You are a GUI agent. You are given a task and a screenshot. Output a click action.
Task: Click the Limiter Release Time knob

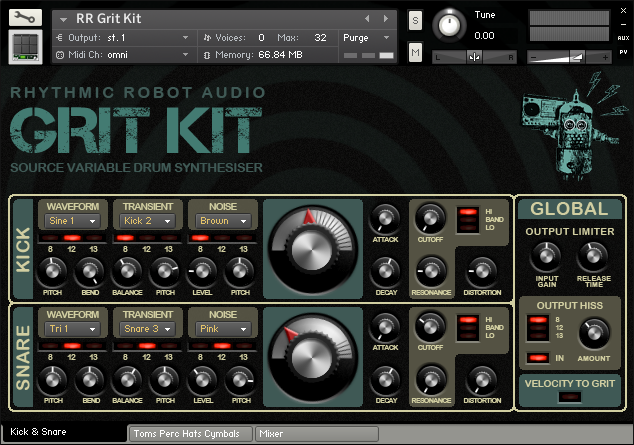[x=593, y=256]
